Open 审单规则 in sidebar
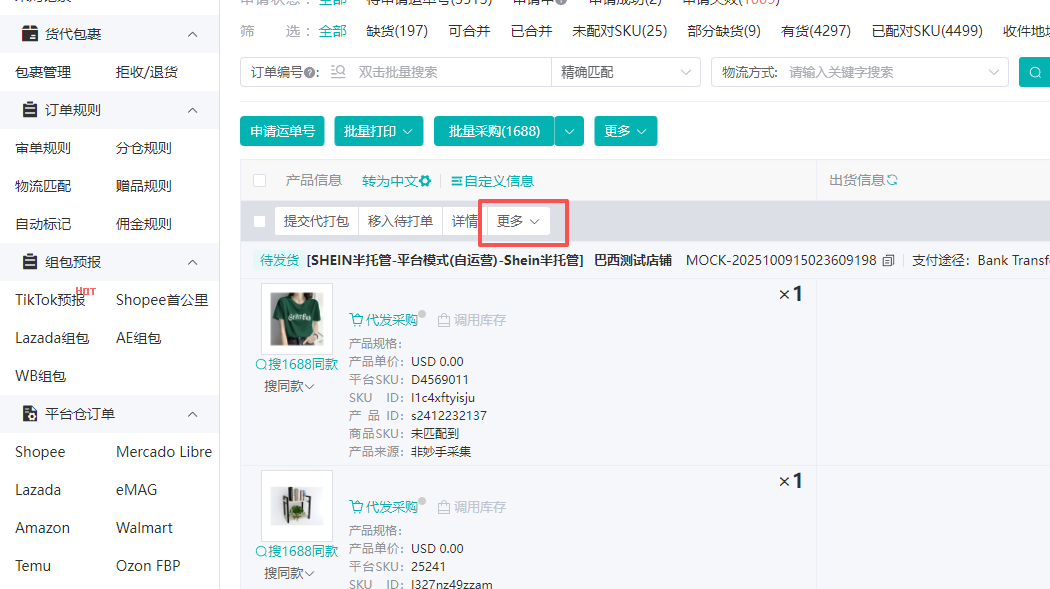 pyautogui.click(x=43, y=148)
